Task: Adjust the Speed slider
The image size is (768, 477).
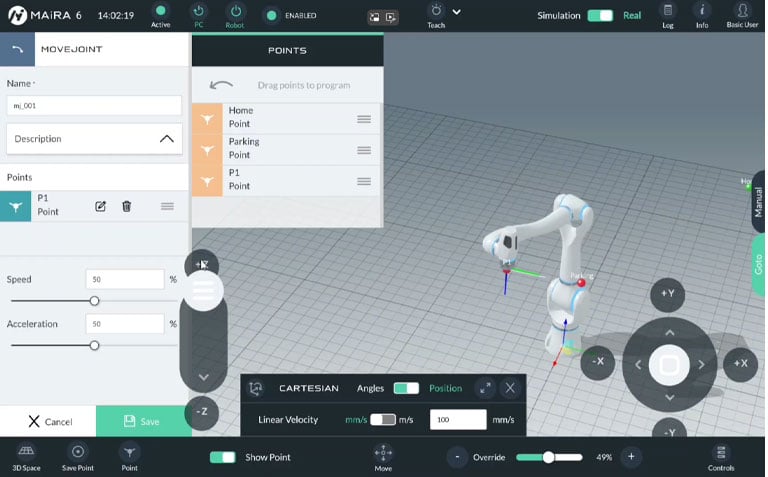Action: coord(94,301)
